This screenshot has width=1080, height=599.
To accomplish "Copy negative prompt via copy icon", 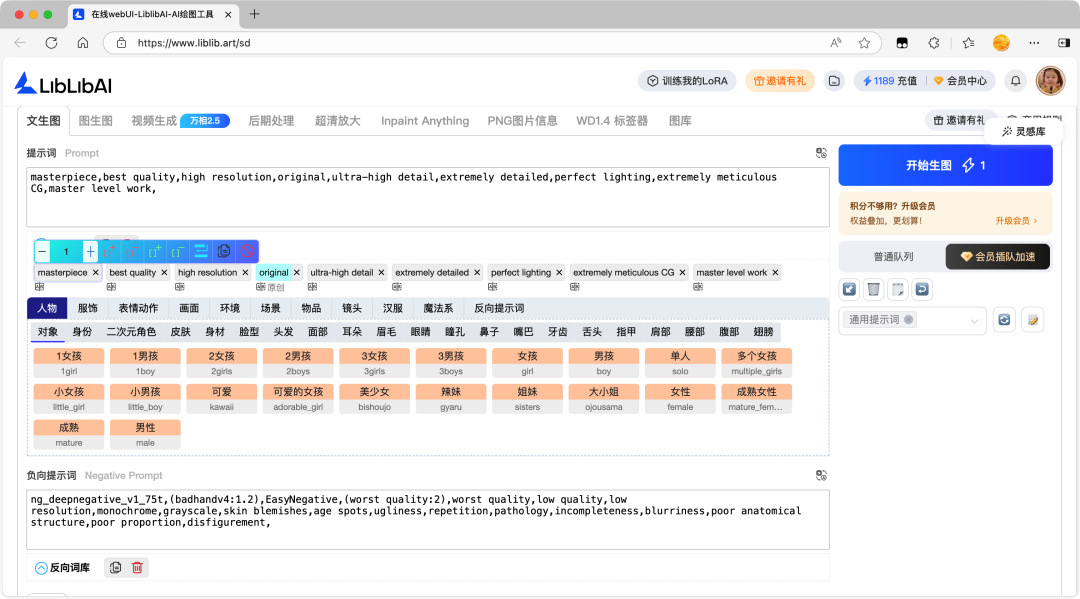I will coord(115,567).
